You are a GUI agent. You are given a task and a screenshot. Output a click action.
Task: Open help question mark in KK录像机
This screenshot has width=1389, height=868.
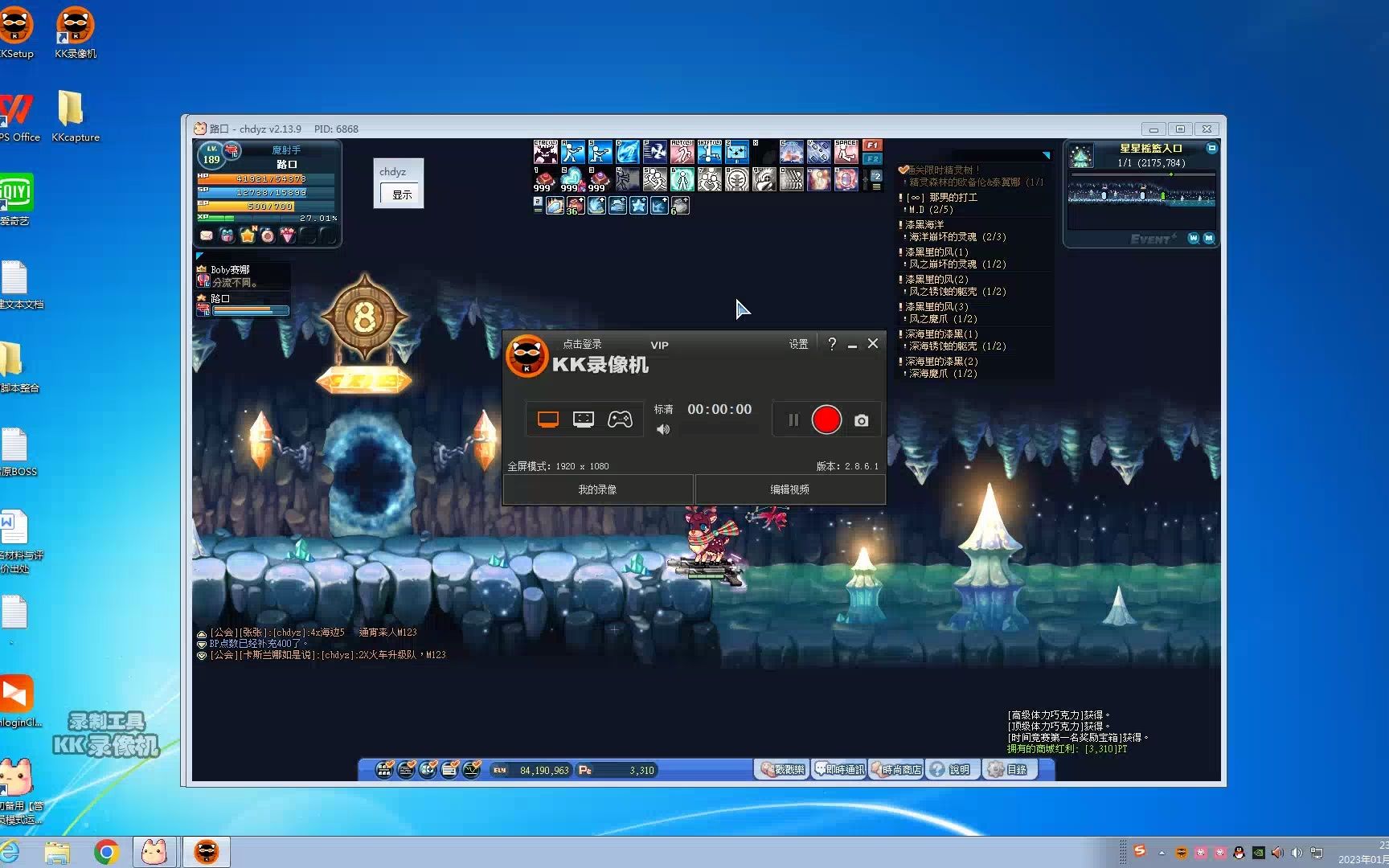click(x=832, y=344)
